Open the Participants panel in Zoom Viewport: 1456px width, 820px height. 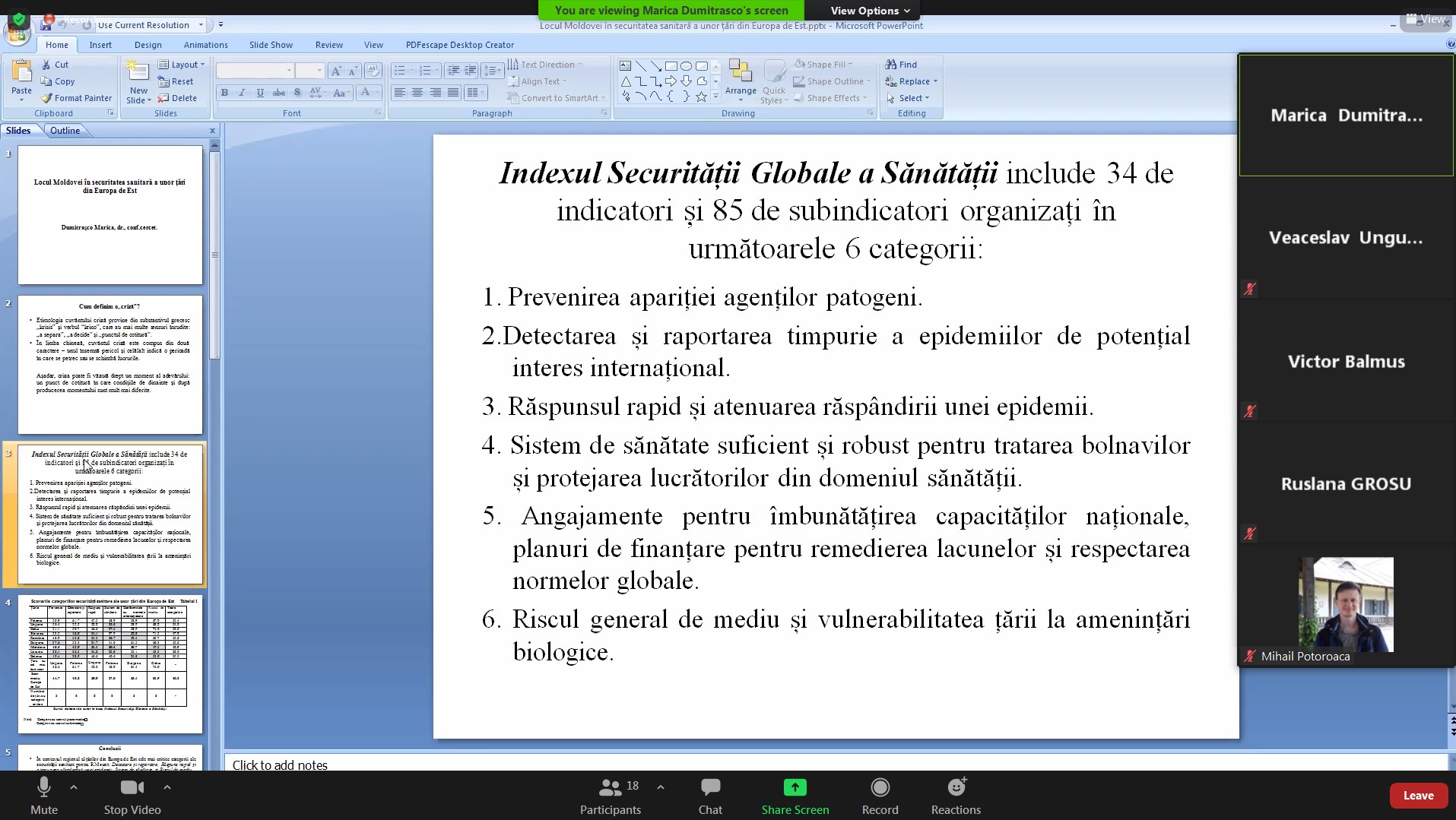point(611,796)
